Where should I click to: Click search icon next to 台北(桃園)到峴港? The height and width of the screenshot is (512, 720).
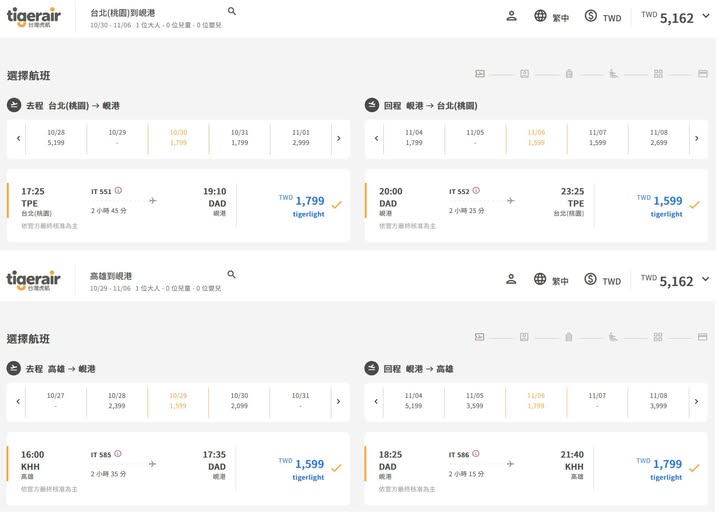coord(232,11)
